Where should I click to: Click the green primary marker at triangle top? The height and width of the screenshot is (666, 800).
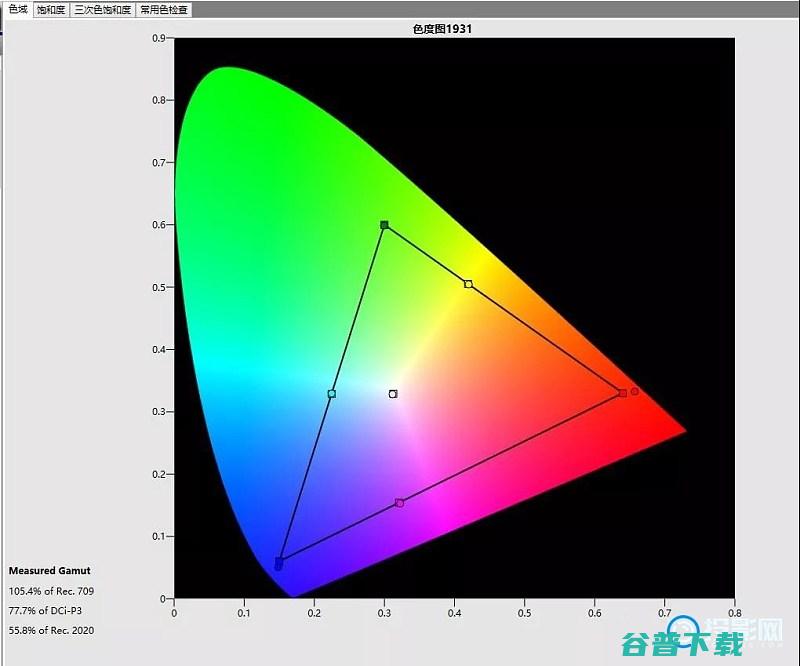click(384, 225)
